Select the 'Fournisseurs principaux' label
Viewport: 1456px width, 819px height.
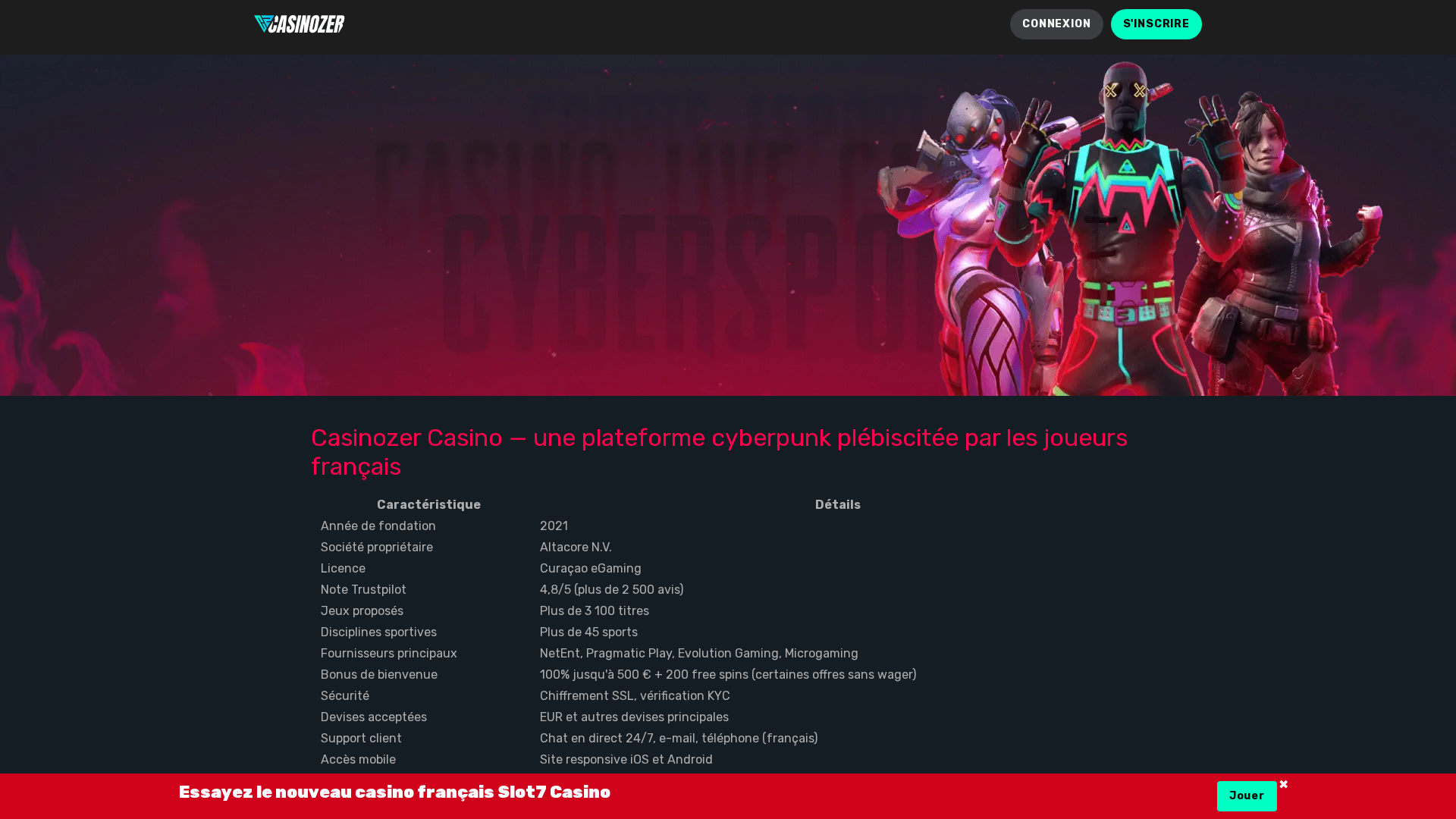[389, 654]
